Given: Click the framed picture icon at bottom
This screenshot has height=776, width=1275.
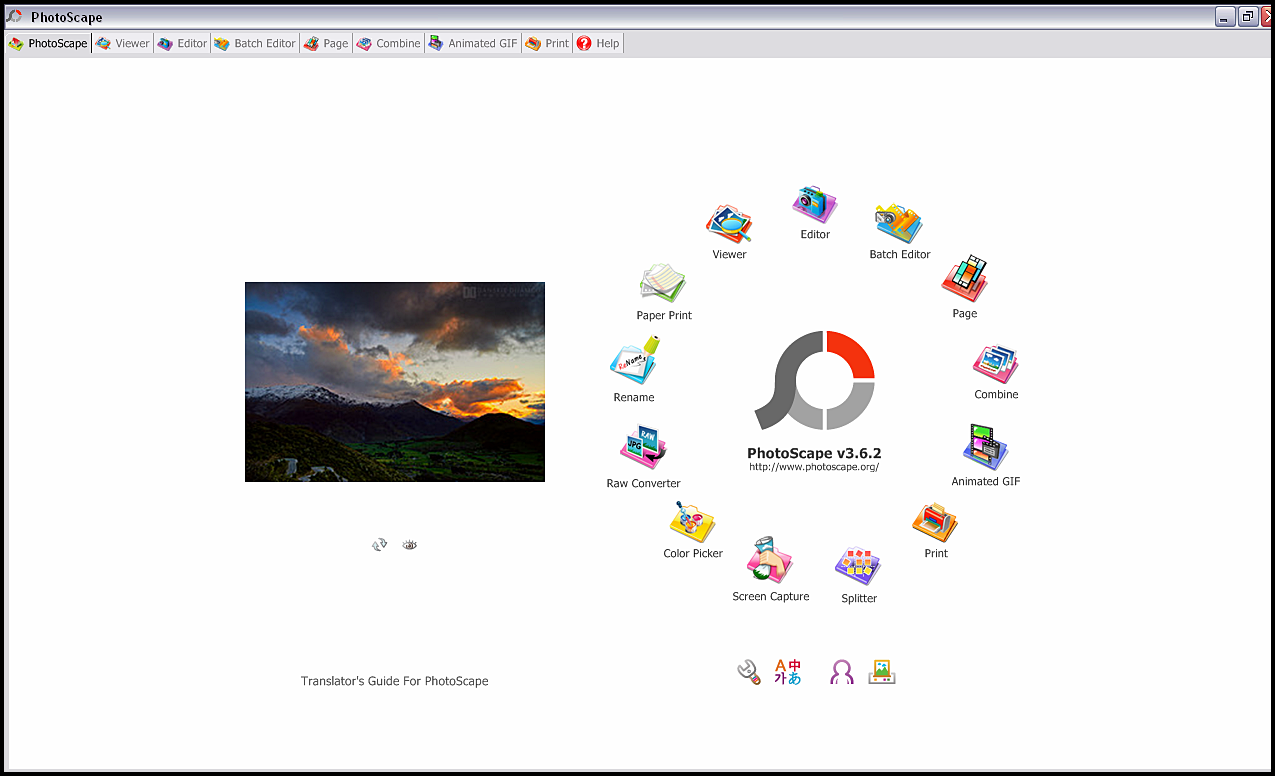Looking at the screenshot, I should coord(882,672).
